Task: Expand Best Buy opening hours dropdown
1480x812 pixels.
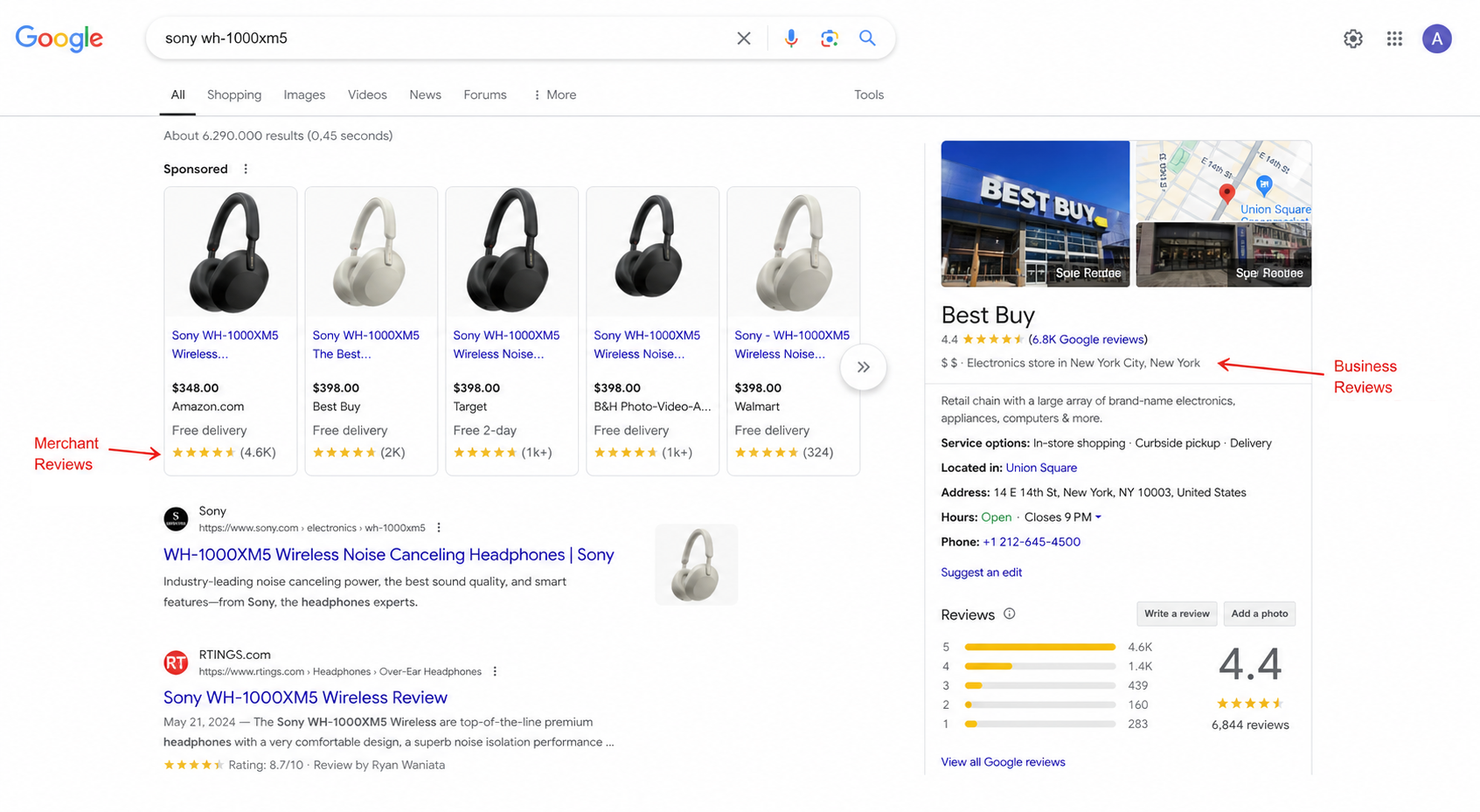Action: point(1098,517)
